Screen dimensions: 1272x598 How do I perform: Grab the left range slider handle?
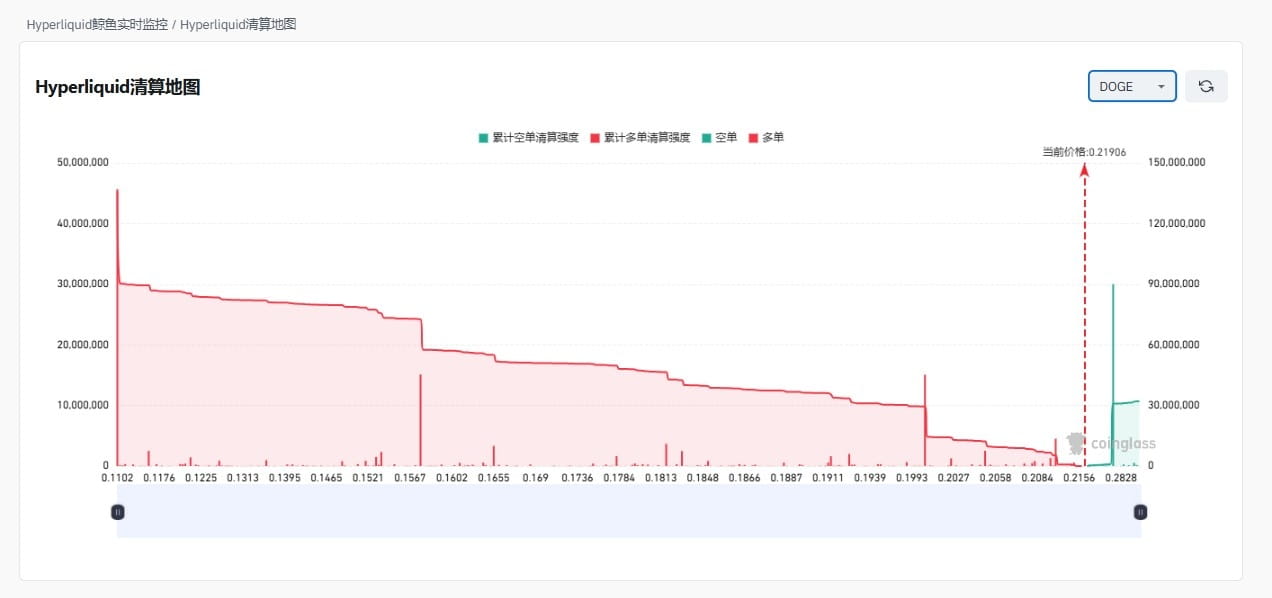click(117, 512)
